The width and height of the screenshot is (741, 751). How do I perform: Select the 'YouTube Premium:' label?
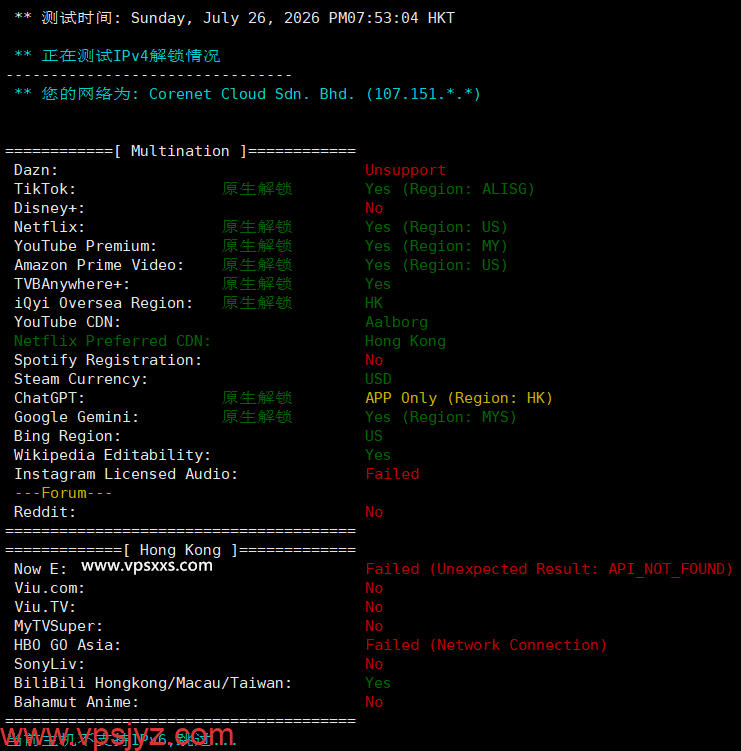85,246
